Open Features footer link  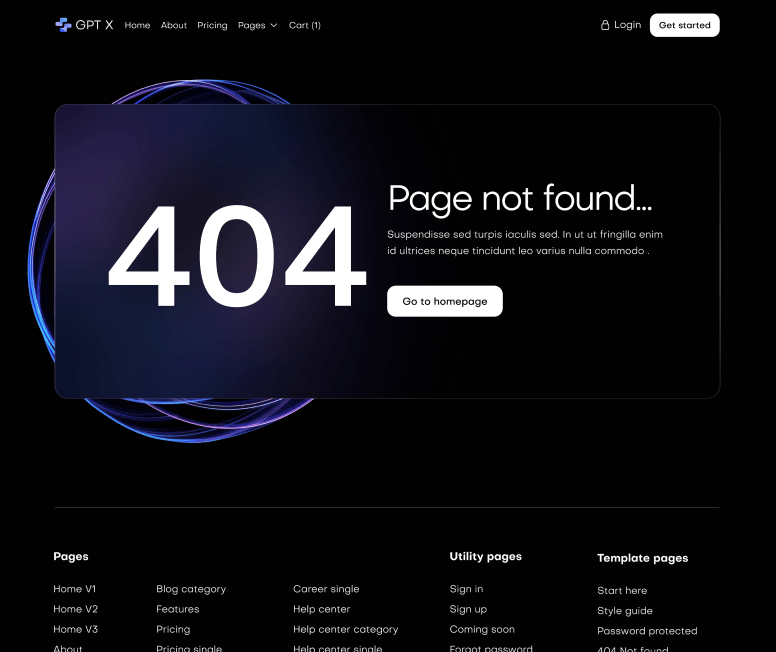pos(178,609)
